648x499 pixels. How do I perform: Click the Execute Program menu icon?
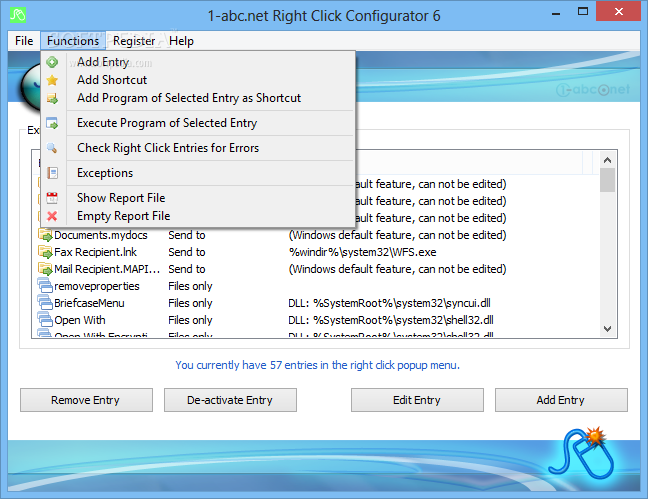[x=52, y=123]
